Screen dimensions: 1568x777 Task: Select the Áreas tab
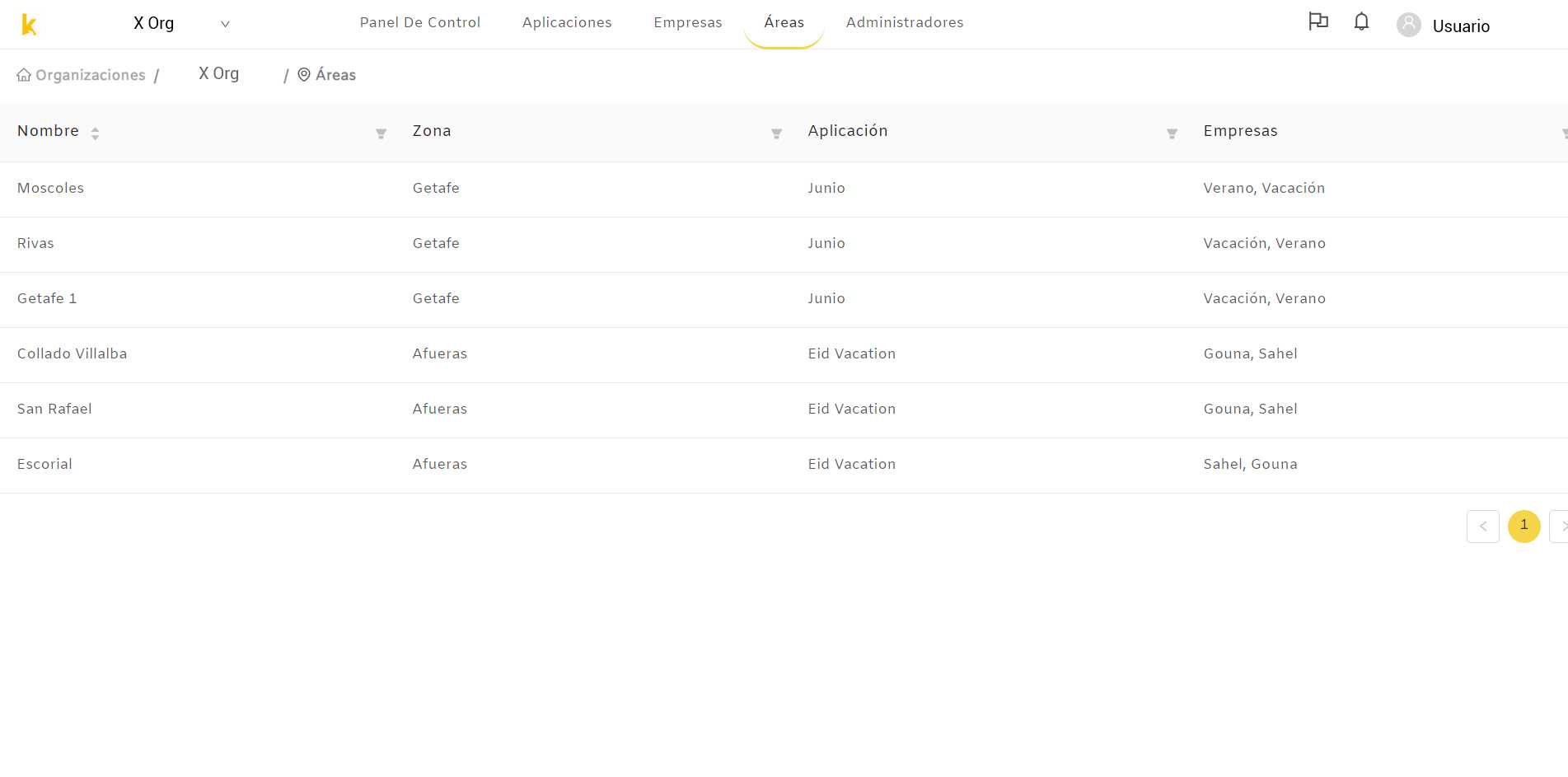(x=784, y=22)
